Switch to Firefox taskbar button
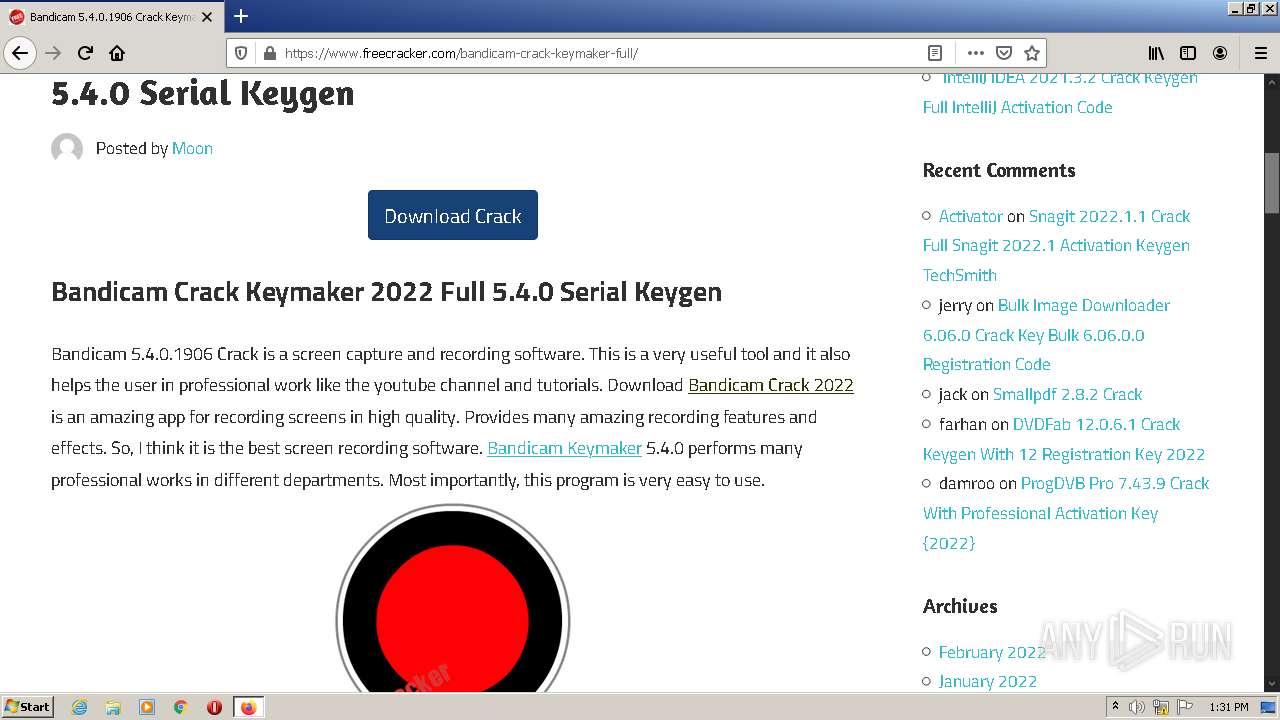This screenshot has height=720, width=1280. [x=248, y=707]
